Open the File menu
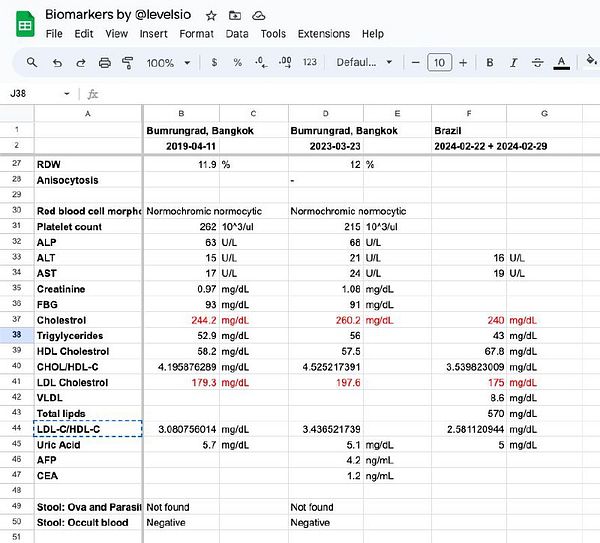The image size is (600, 543). (54, 34)
